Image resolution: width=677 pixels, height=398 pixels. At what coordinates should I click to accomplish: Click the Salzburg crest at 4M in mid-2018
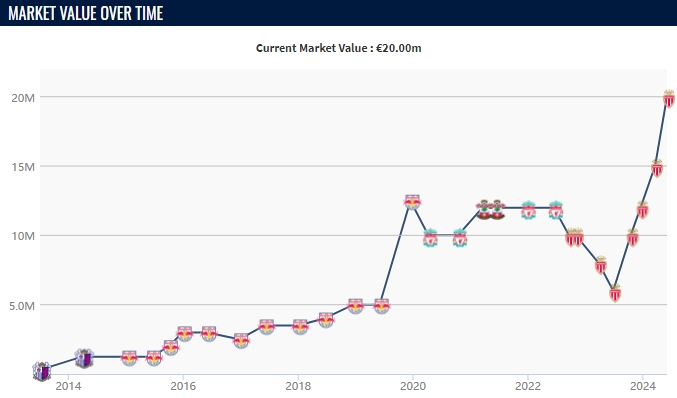coord(326,319)
